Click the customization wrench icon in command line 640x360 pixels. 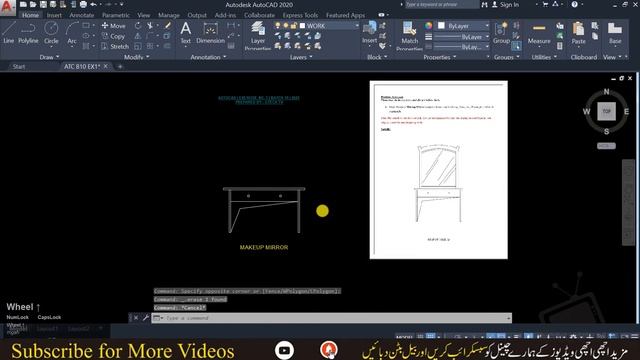pyautogui.click(x=146, y=318)
